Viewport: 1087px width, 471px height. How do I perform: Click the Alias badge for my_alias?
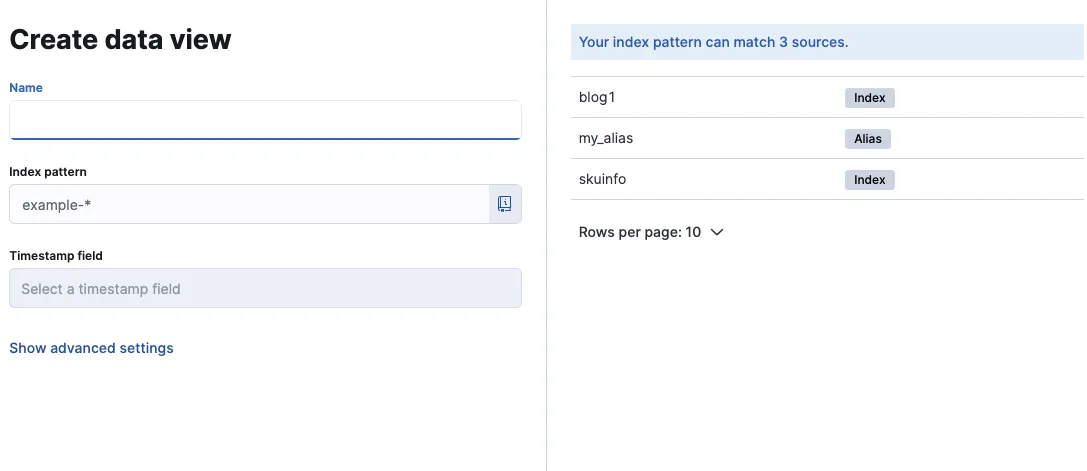[x=867, y=139]
